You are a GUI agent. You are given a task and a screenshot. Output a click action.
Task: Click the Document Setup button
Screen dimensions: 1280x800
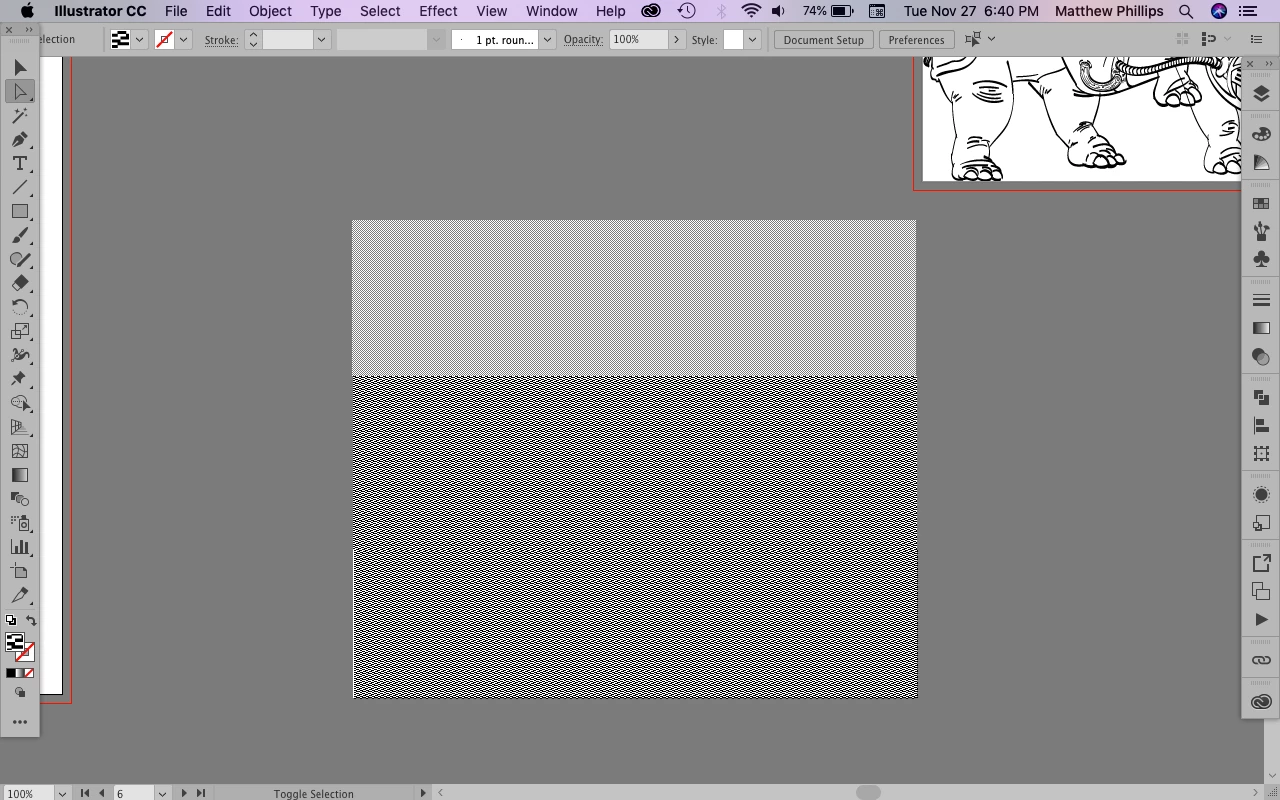pyautogui.click(x=823, y=39)
